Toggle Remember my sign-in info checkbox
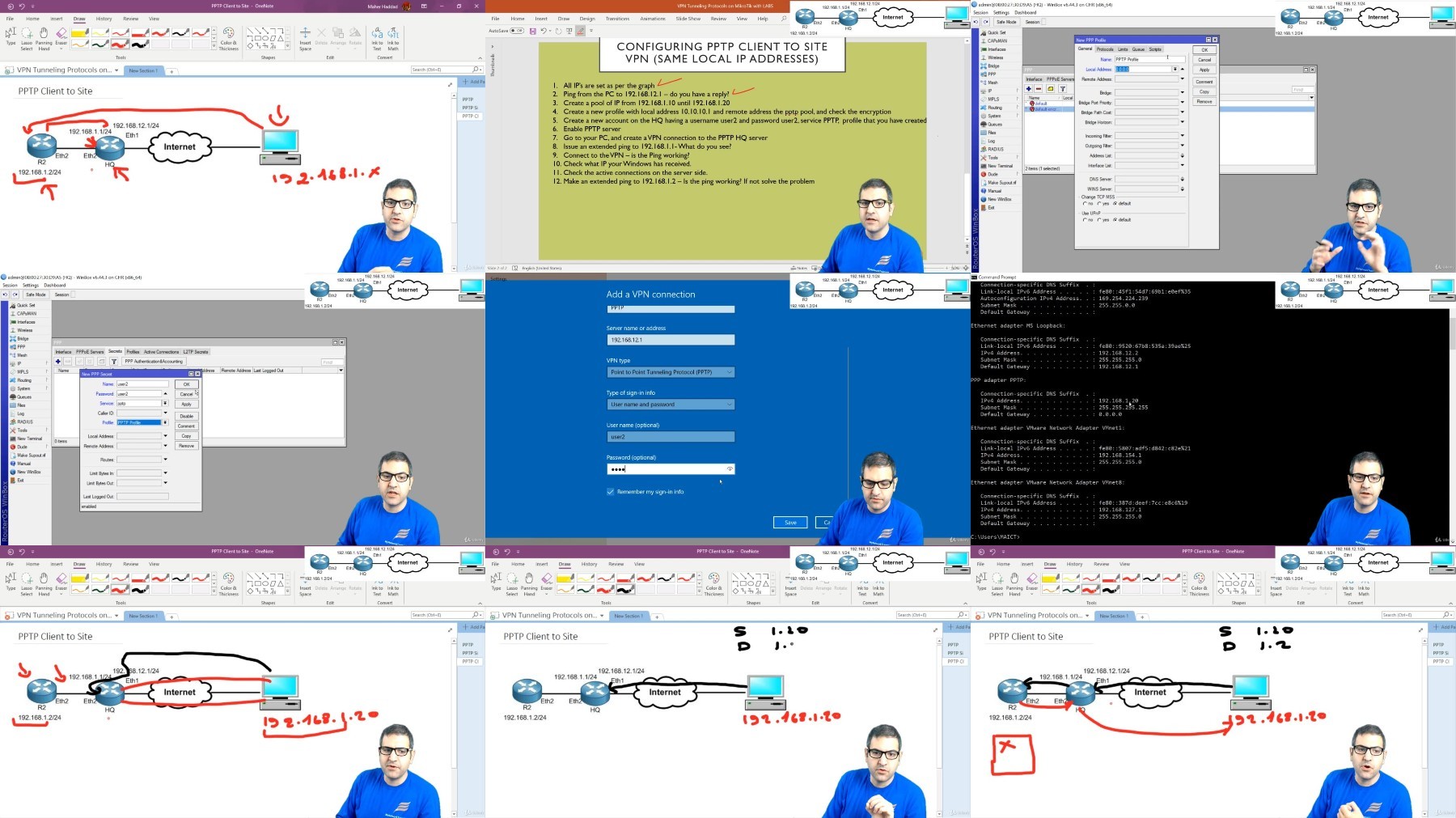The width and height of the screenshot is (1456, 818). (x=610, y=492)
